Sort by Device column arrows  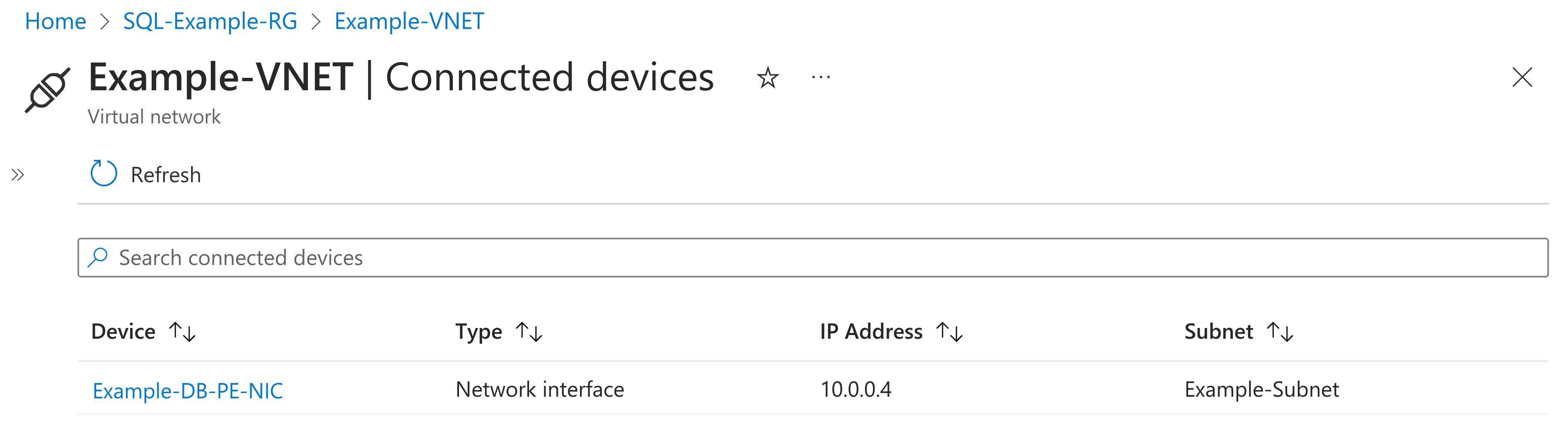click(183, 332)
